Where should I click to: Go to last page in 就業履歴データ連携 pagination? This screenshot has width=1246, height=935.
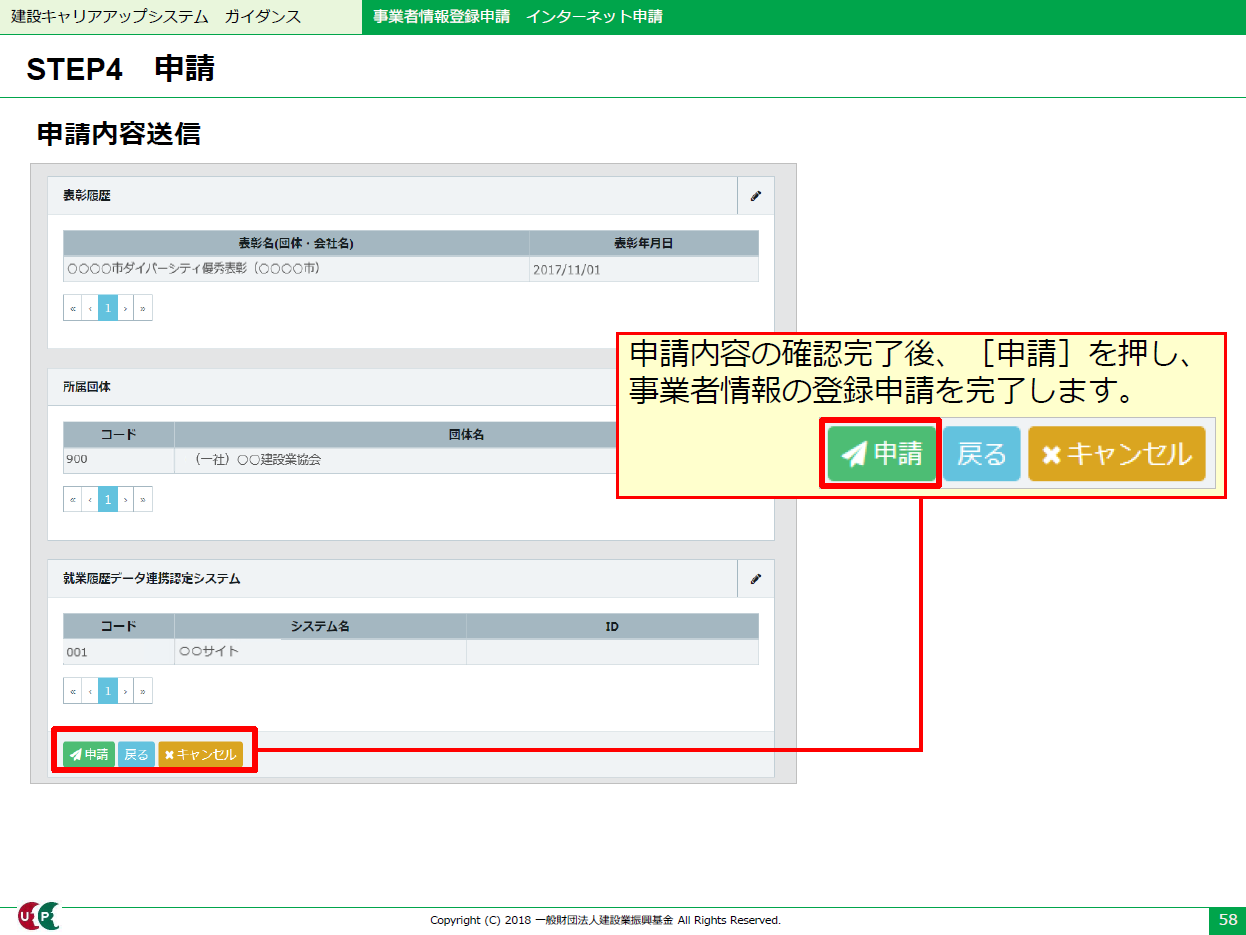click(x=143, y=690)
